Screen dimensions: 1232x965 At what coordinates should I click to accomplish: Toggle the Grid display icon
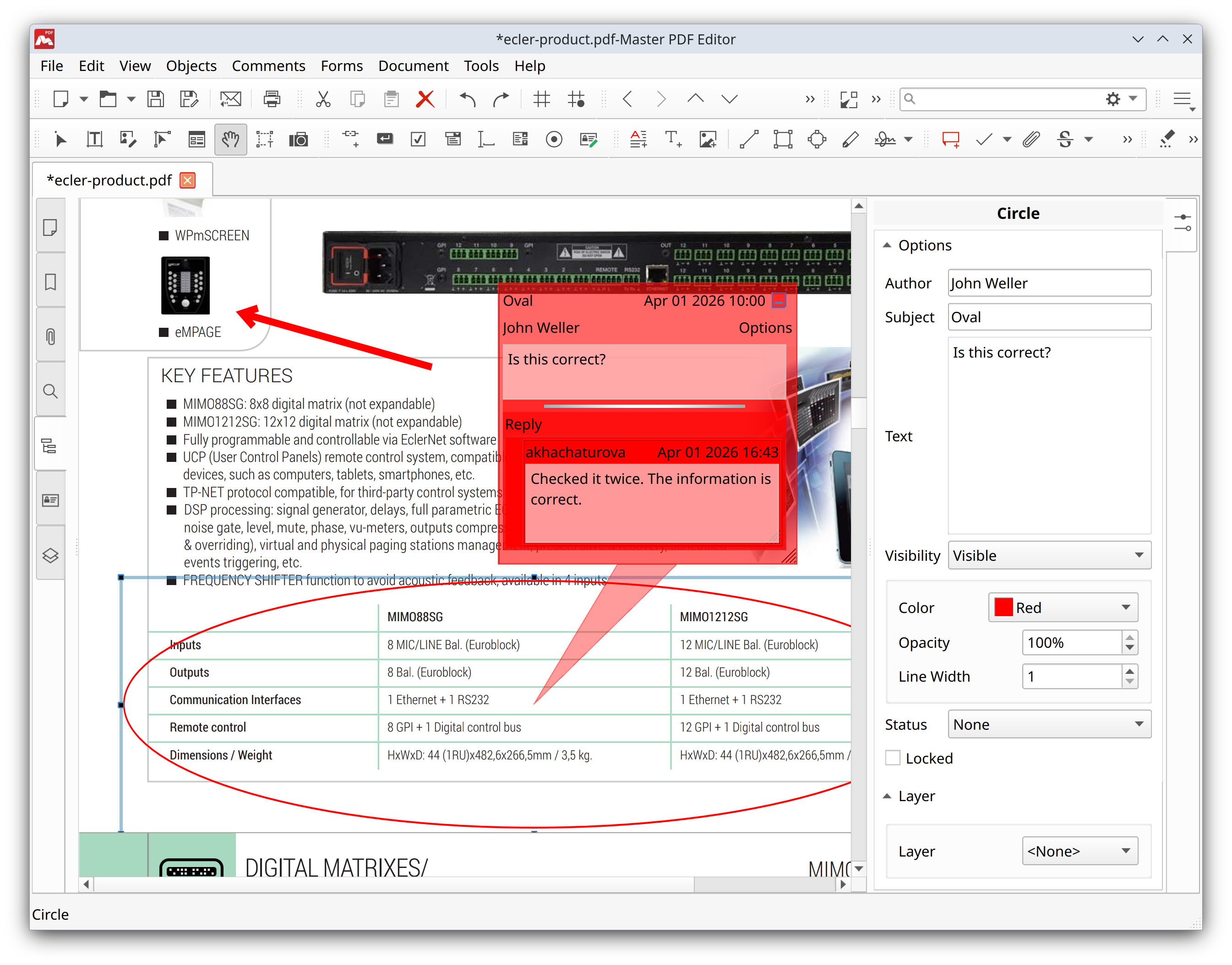[x=541, y=99]
